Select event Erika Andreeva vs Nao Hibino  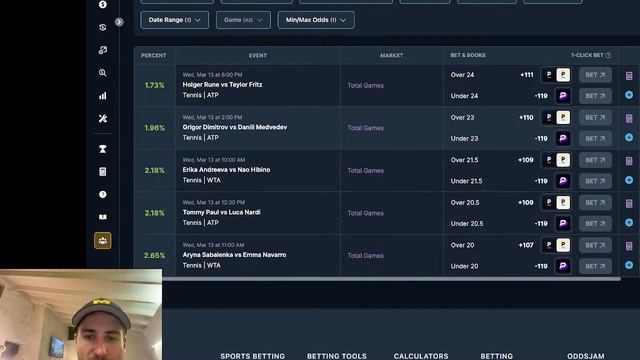[226, 169]
